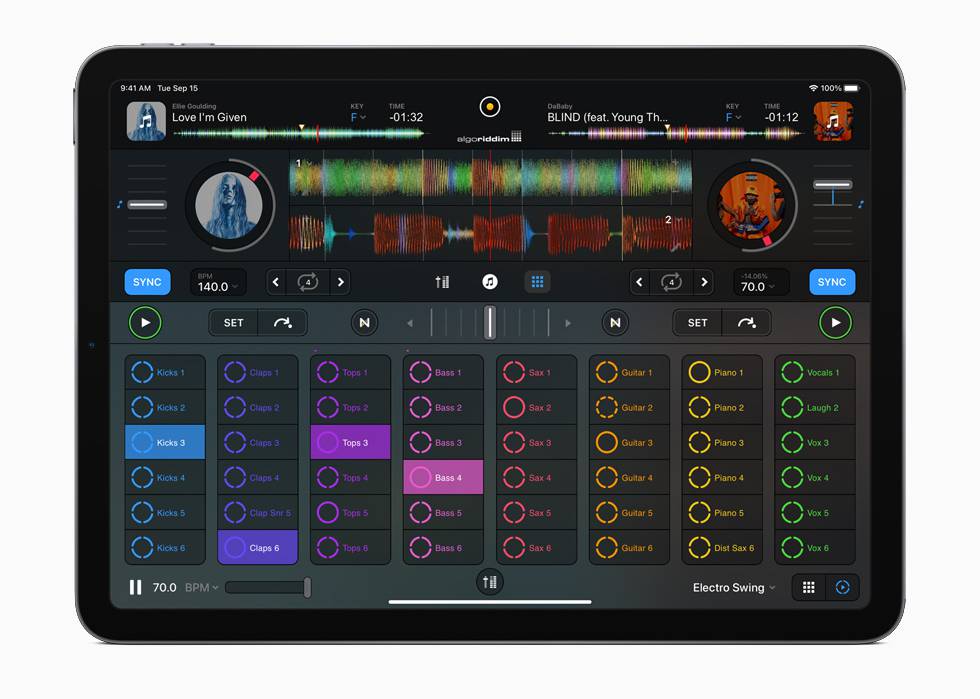Set a cue point on deck 2
Screen dimensions: 980x699
[697, 323]
